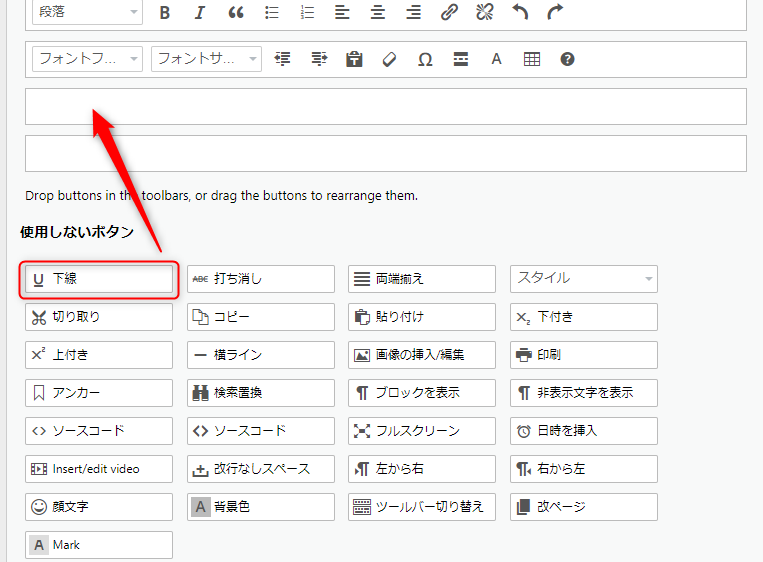Click the Bold icon in toolbar
The height and width of the screenshot is (562, 763).
pos(164,12)
